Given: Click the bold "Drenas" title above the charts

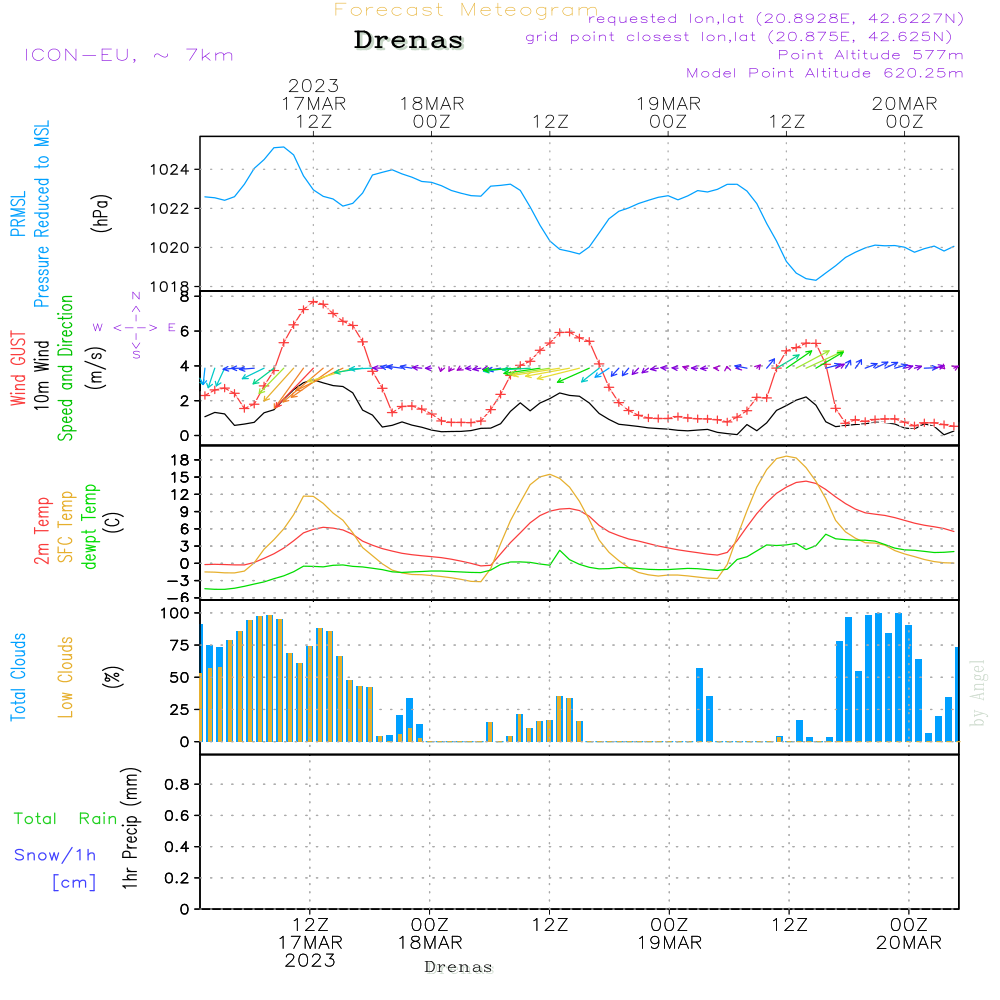Looking at the screenshot, I should click(409, 40).
